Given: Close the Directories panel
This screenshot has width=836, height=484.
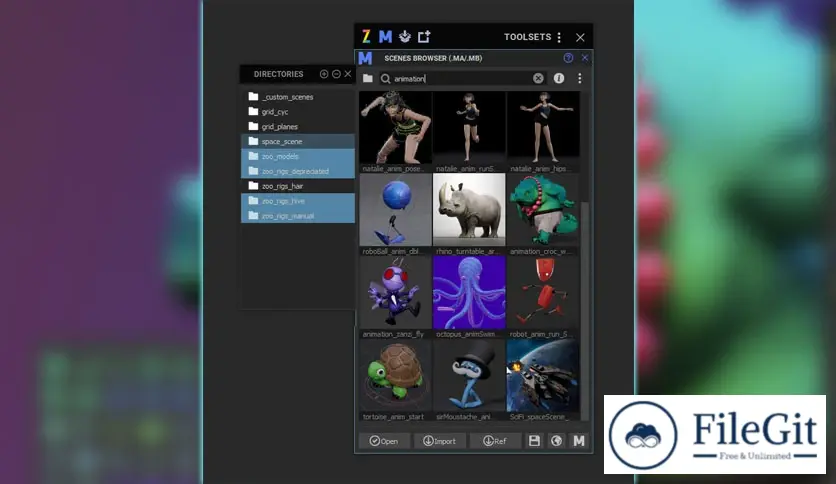Looking at the screenshot, I should point(348,74).
